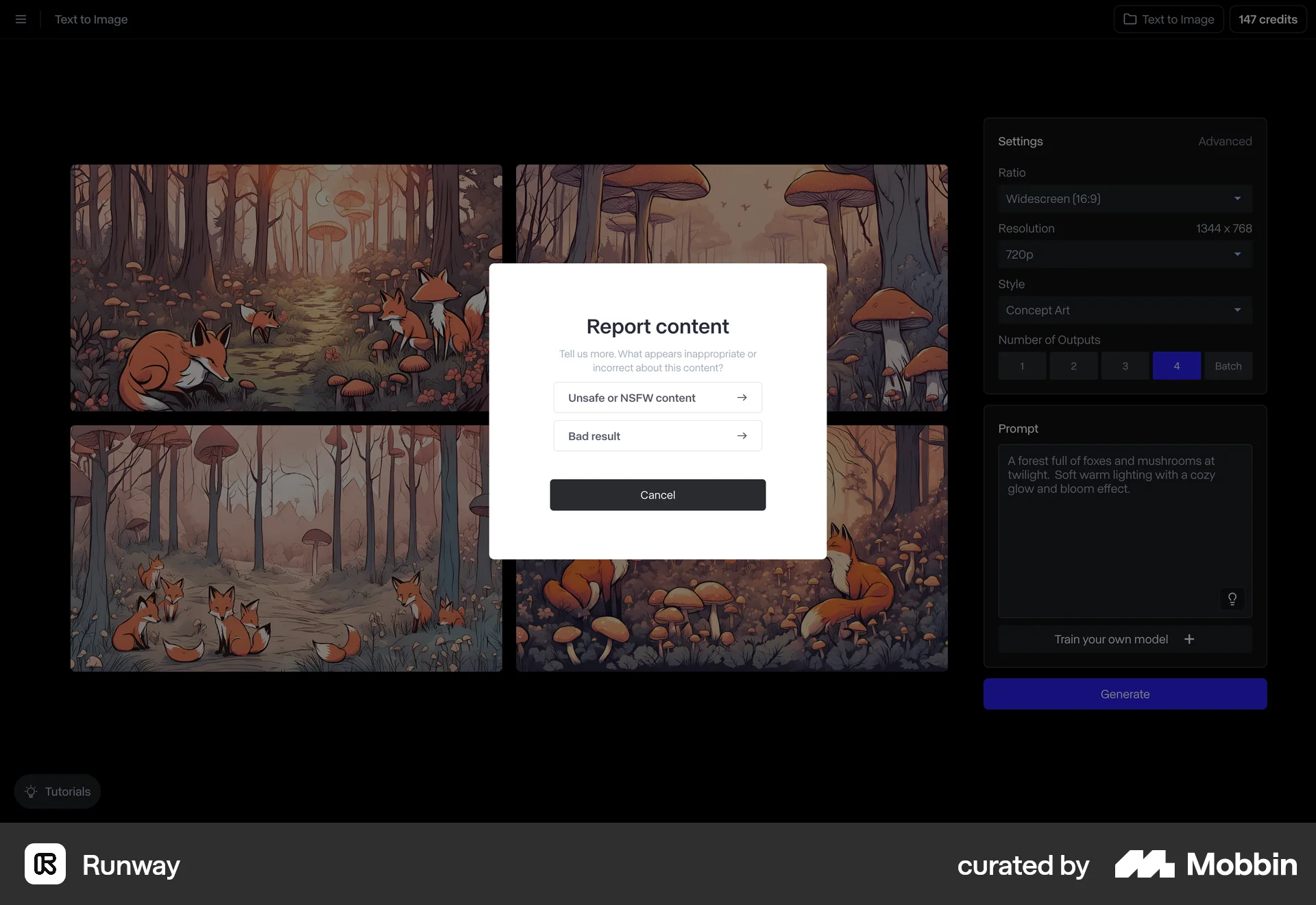Click the lightbulb icon in the Prompt box
1316x905 pixels.
point(1232,599)
